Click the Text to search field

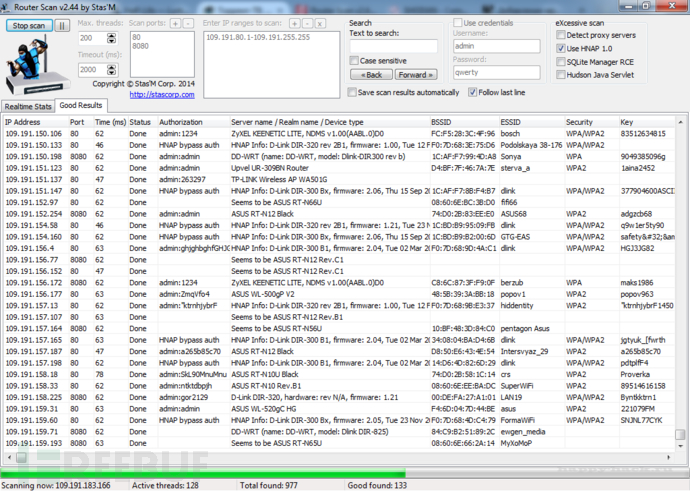pyautogui.click(x=393, y=46)
